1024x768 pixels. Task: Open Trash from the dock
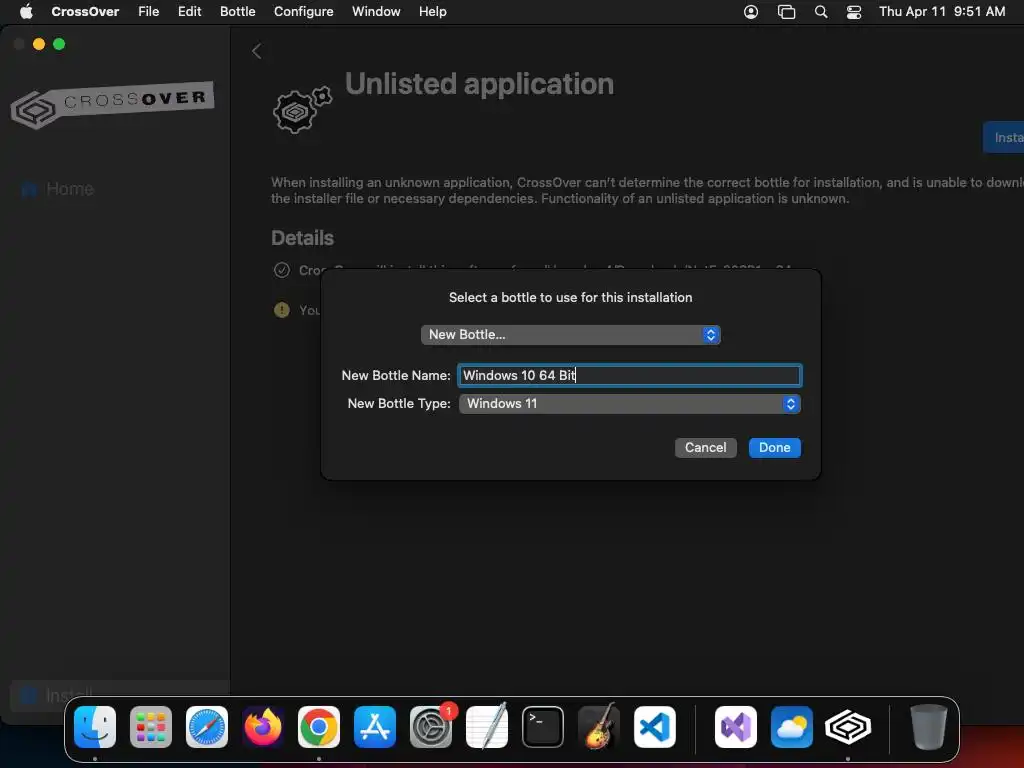tap(929, 727)
